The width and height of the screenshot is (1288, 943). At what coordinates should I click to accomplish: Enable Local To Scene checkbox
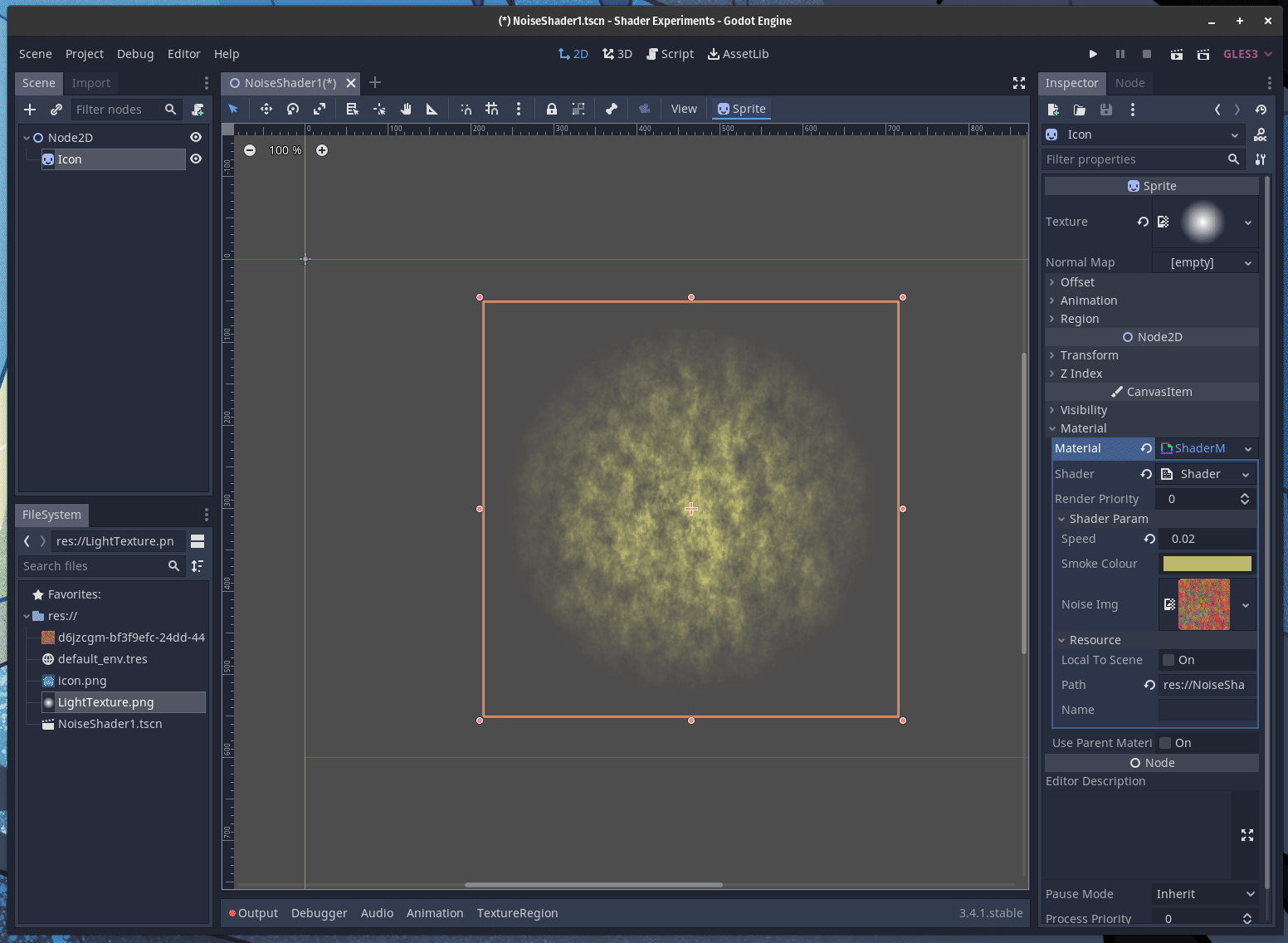tap(1168, 660)
